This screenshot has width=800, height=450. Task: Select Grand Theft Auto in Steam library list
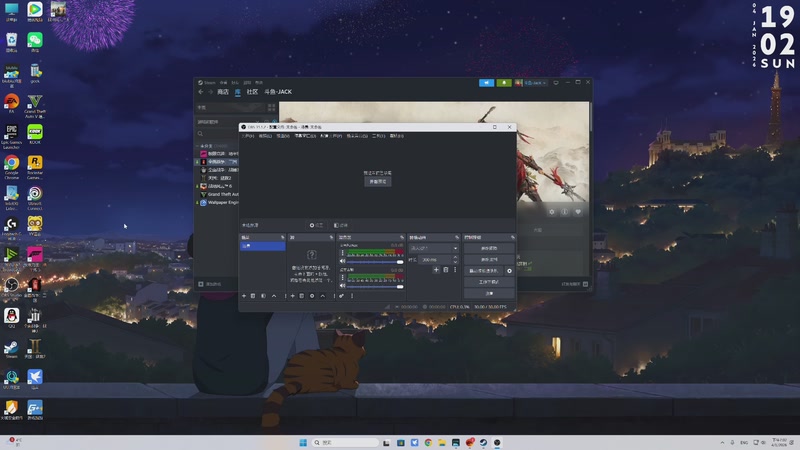pyautogui.click(x=219, y=194)
